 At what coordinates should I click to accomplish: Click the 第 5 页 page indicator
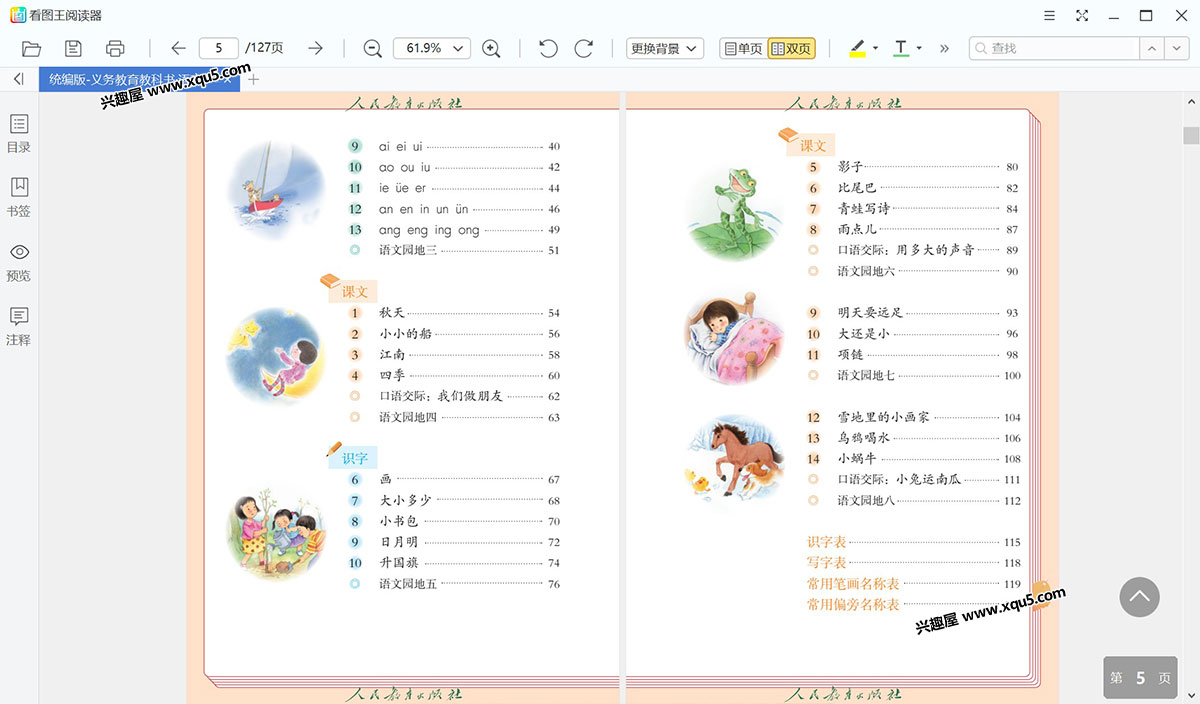[x=1140, y=677]
